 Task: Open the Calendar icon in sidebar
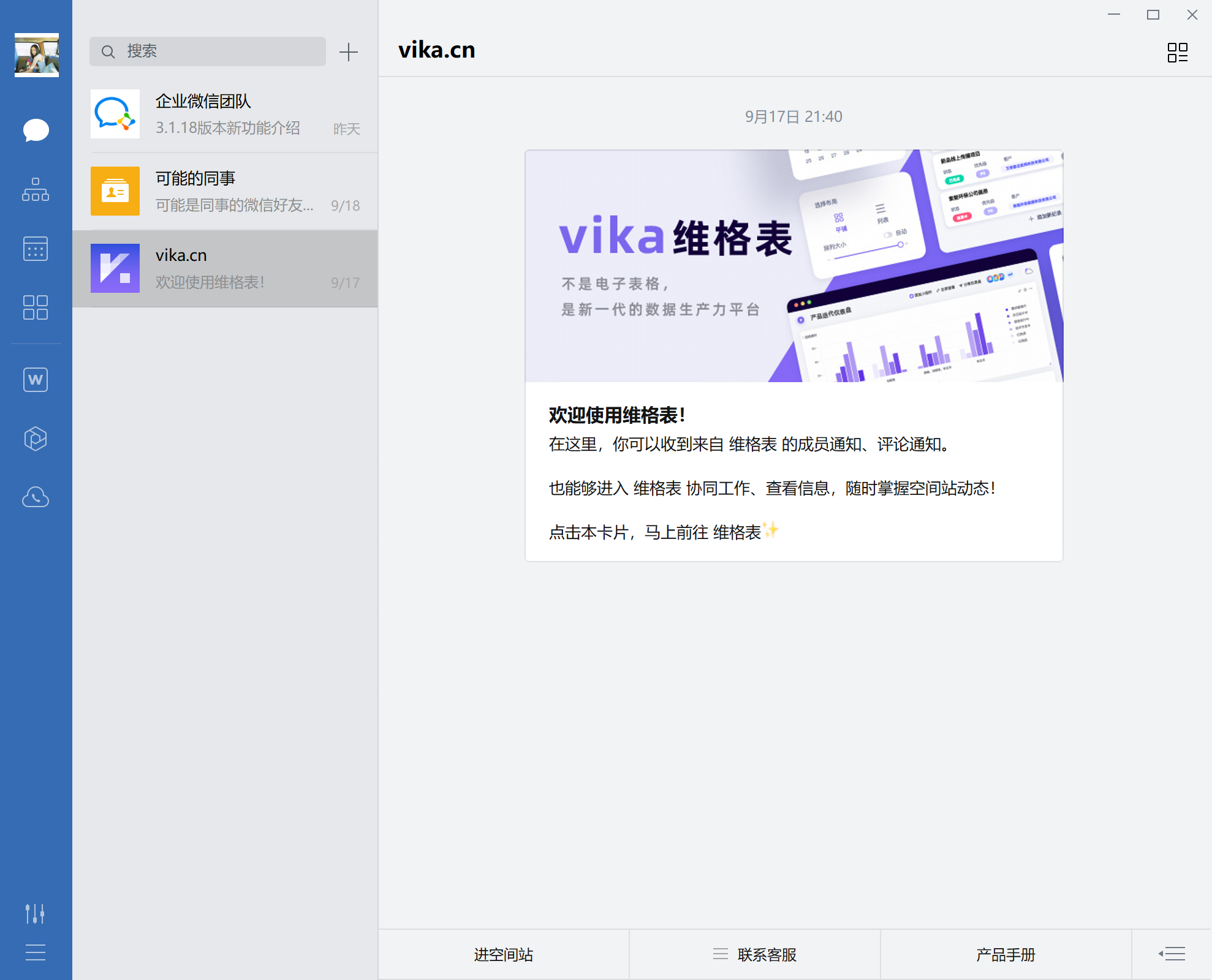36,249
